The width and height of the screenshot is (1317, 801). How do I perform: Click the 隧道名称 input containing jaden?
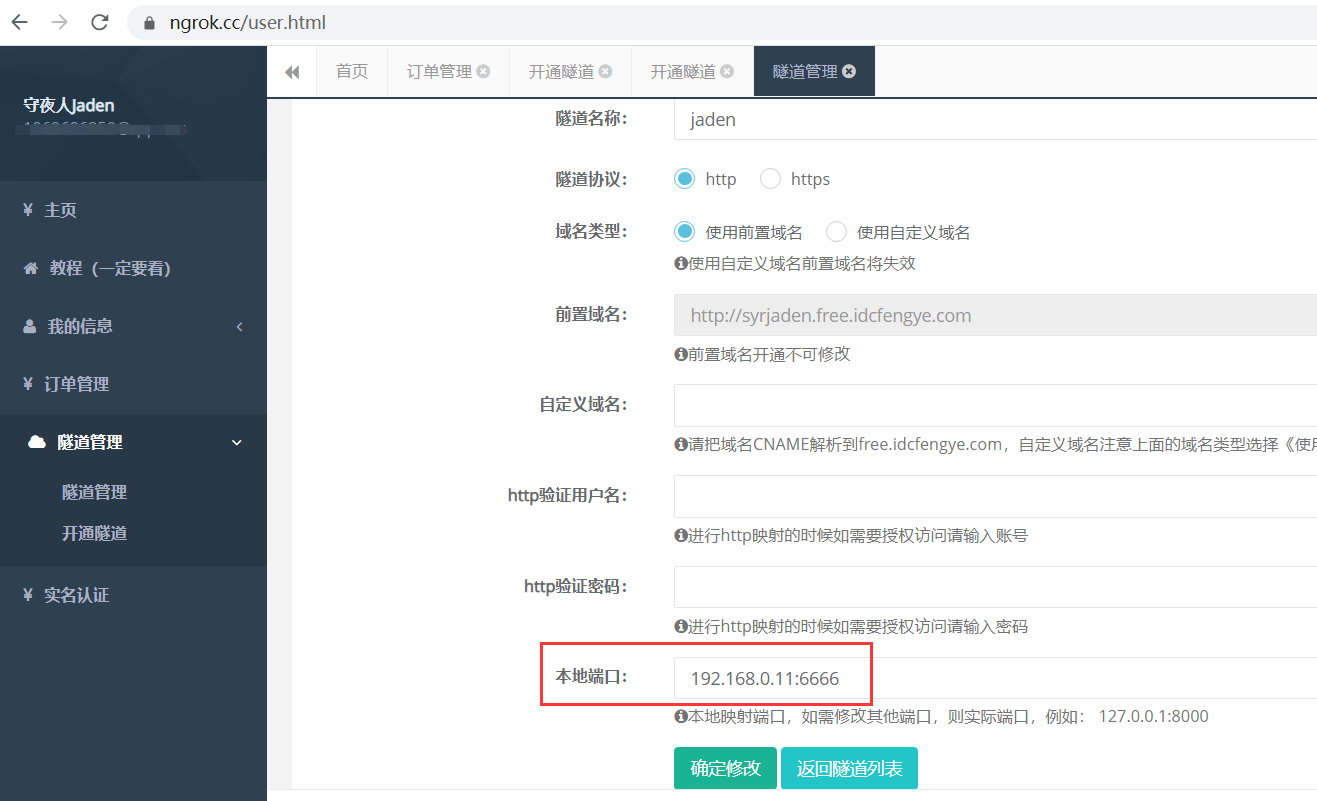[x=990, y=119]
